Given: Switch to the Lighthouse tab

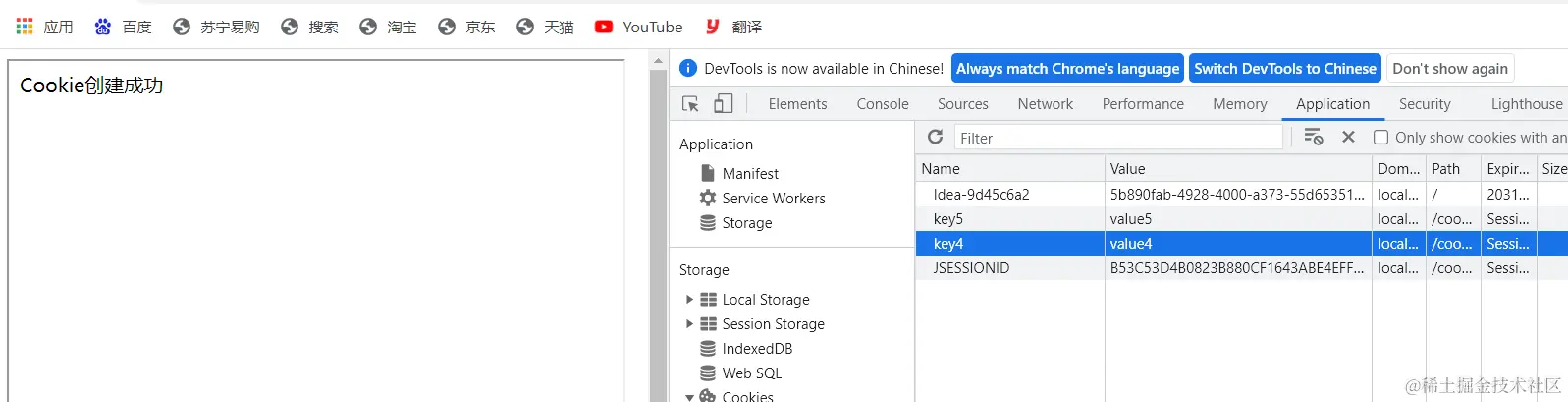Looking at the screenshot, I should tap(1527, 103).
